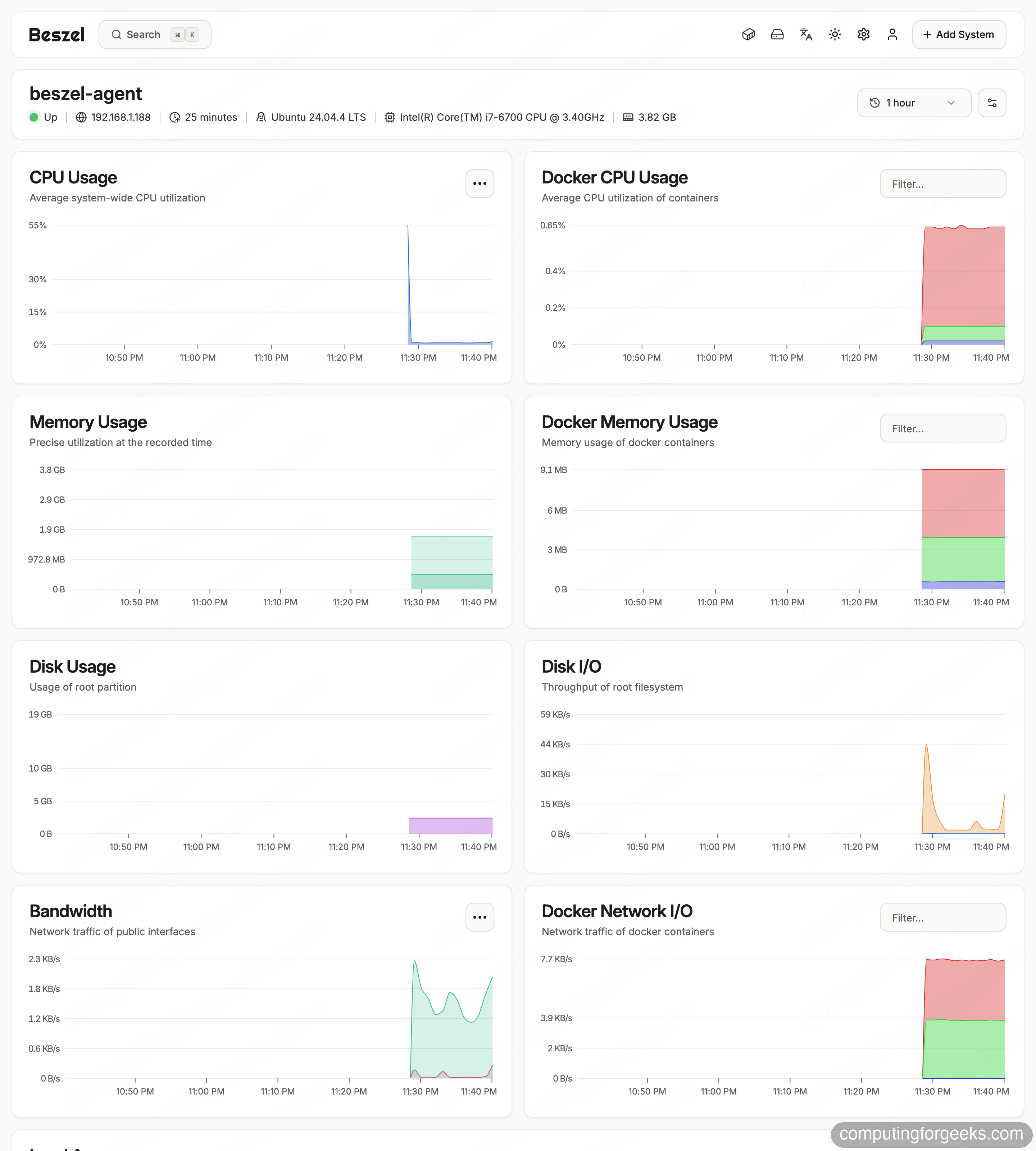Click the Disk I/O chart title
Screen dimensions: 1036x1151
571,667
